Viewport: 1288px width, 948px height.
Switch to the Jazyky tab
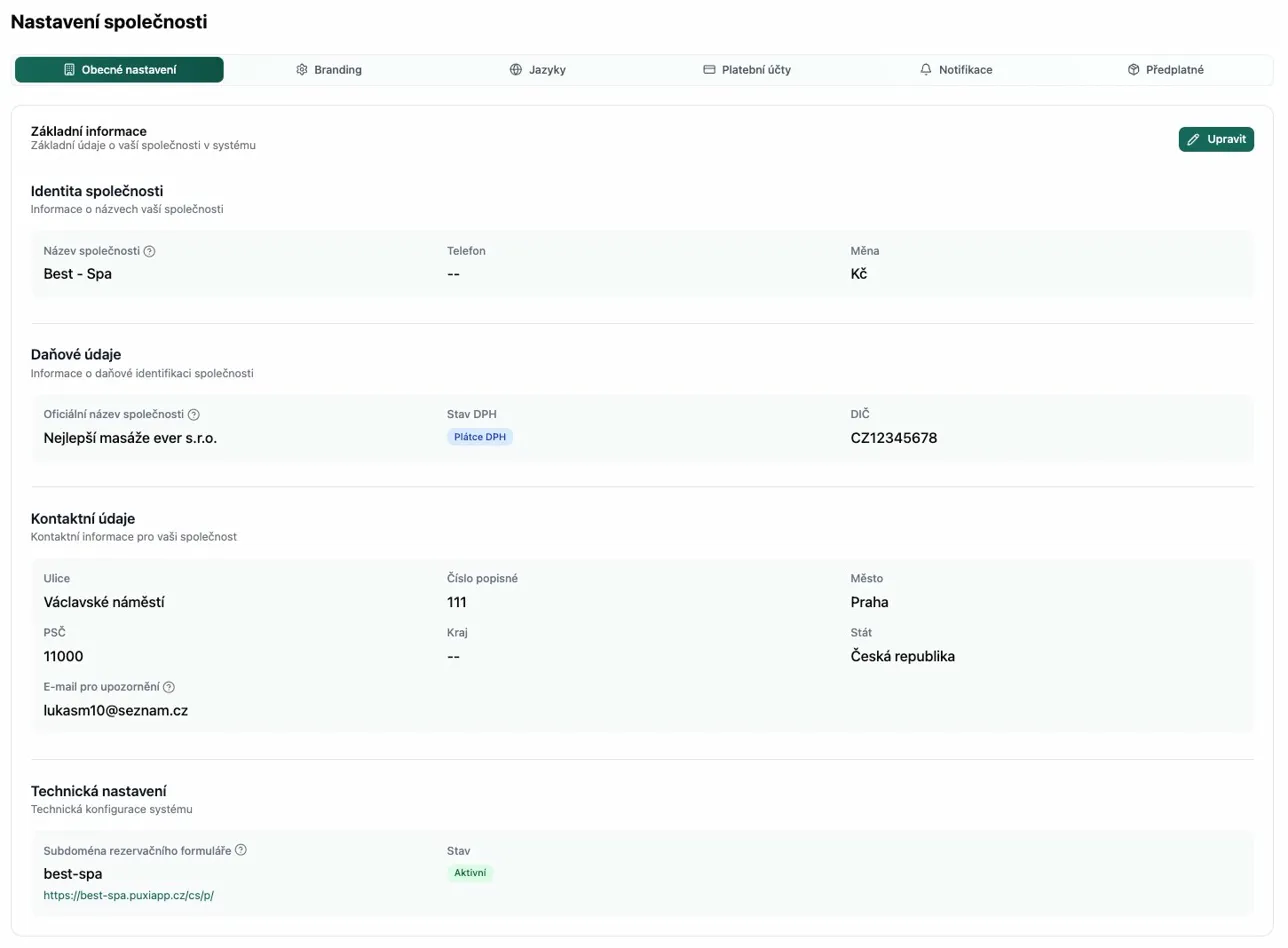point(538,70)
